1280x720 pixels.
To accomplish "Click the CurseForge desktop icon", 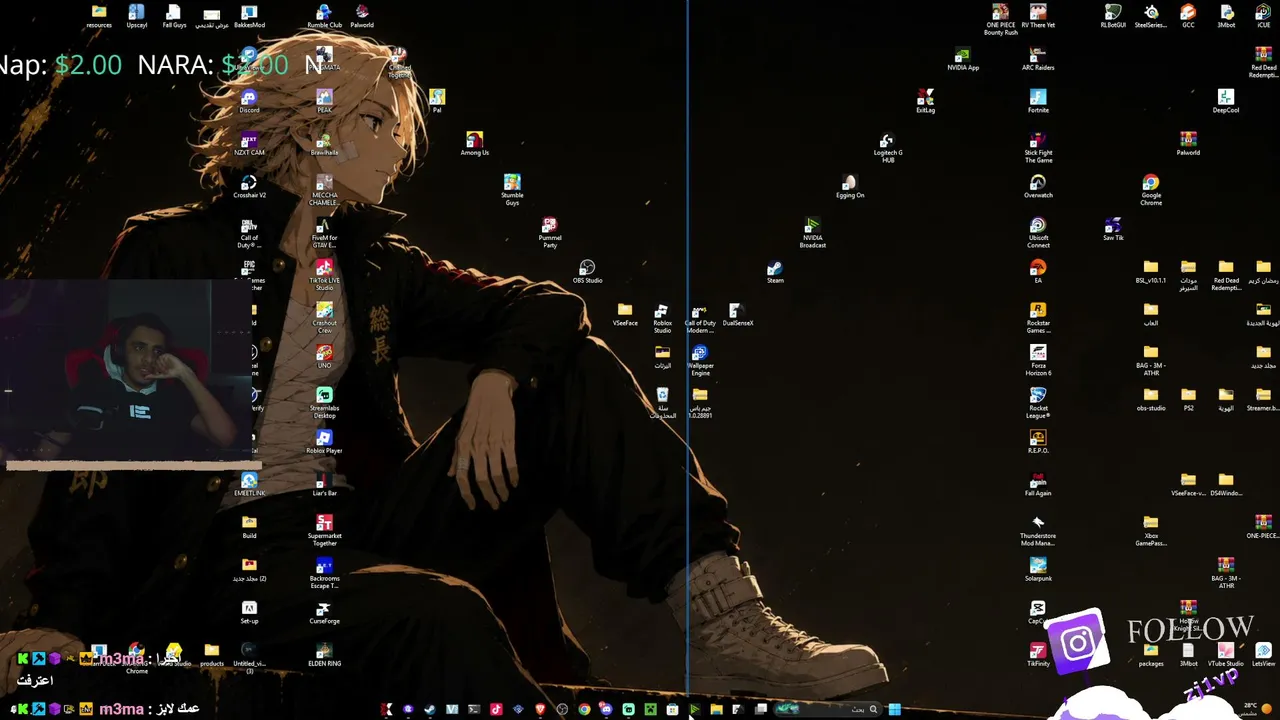I will click(x=324, y=612).
